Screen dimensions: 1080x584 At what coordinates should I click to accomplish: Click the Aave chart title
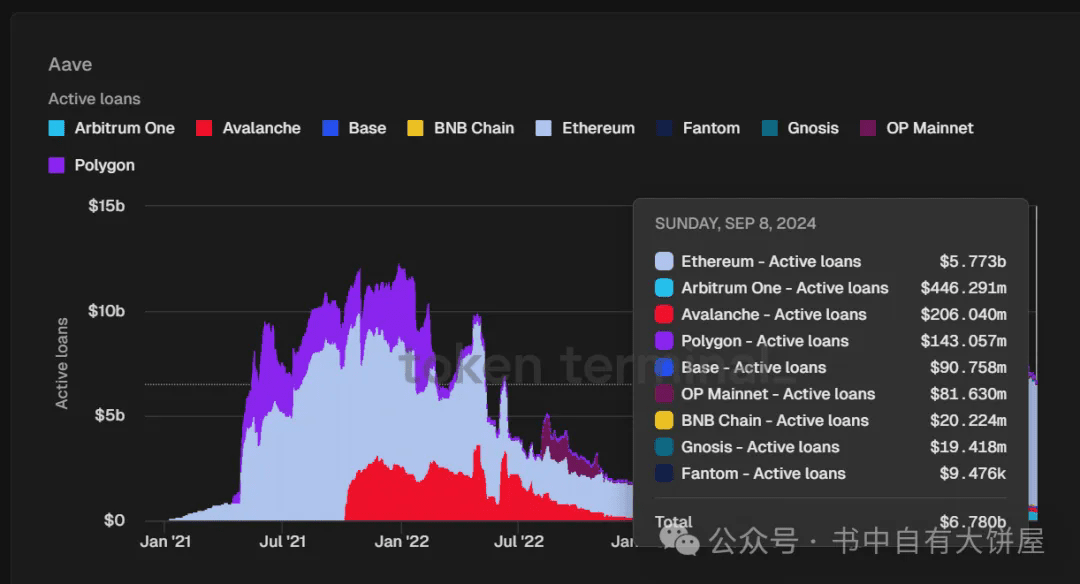[x=70, y=65]
